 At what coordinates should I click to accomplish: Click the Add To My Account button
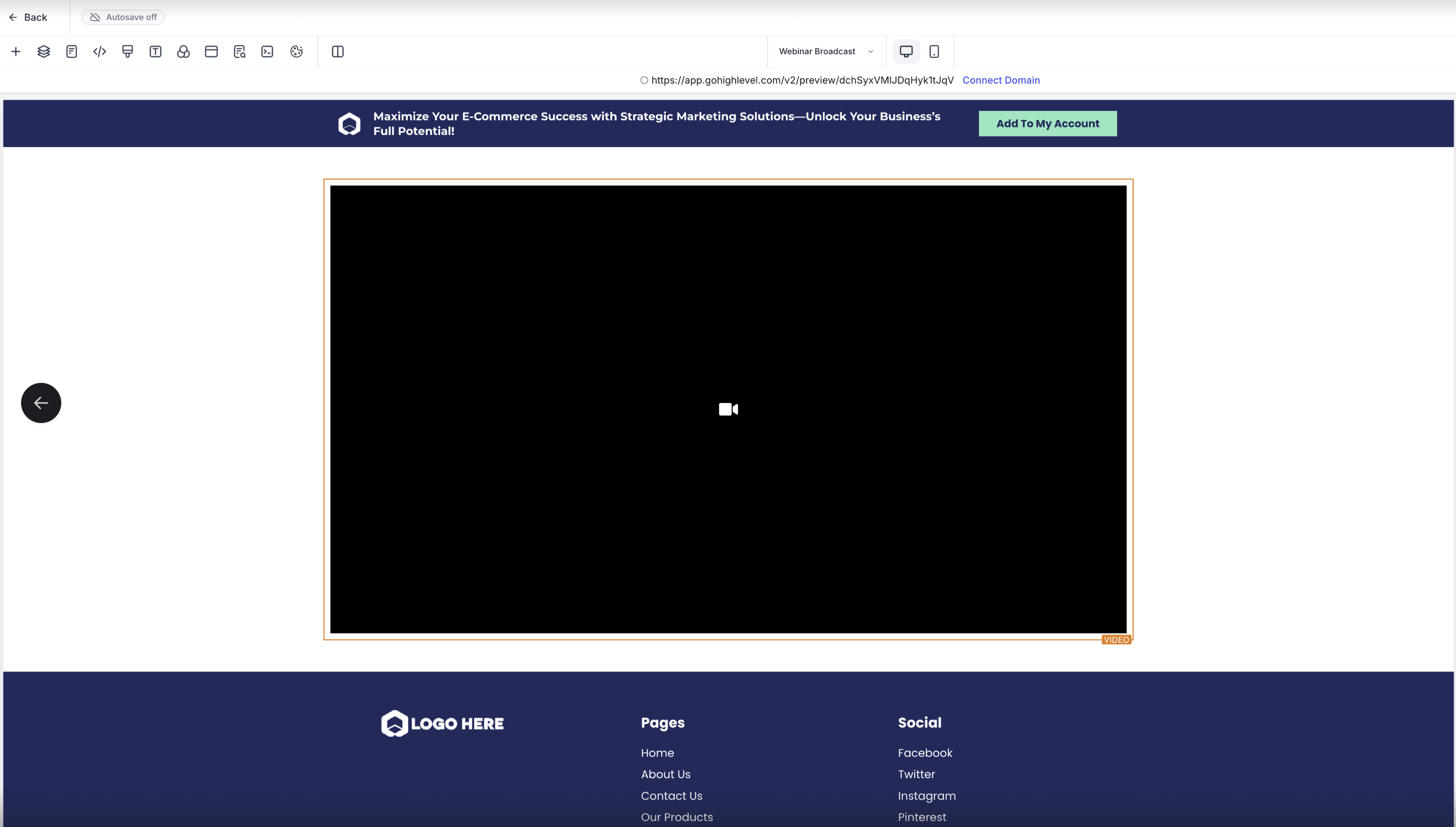tap(1047, 123)
